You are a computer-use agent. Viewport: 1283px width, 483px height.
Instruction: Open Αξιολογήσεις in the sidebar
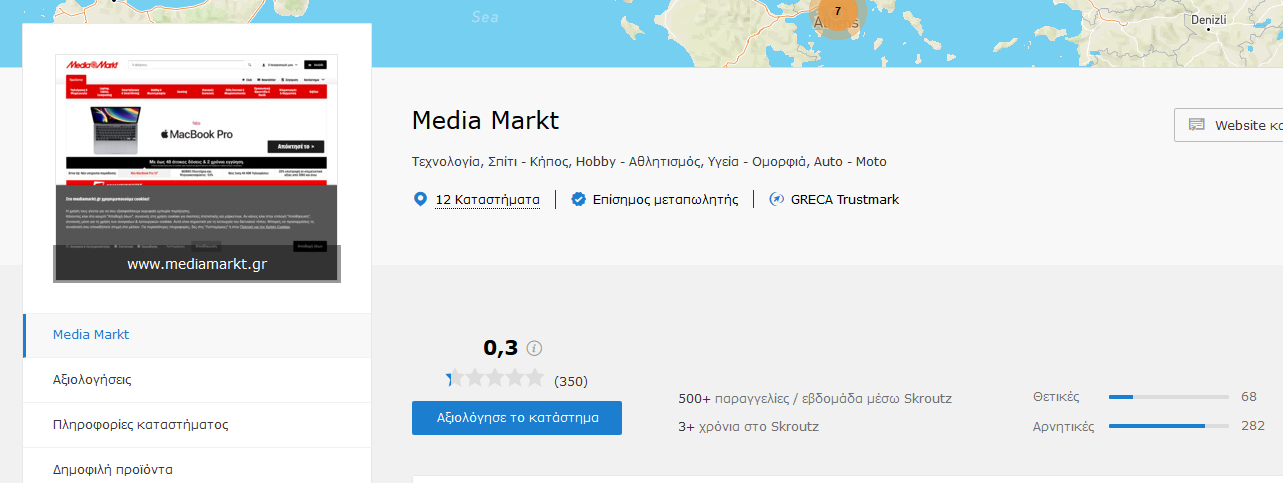tap(197, 380)
